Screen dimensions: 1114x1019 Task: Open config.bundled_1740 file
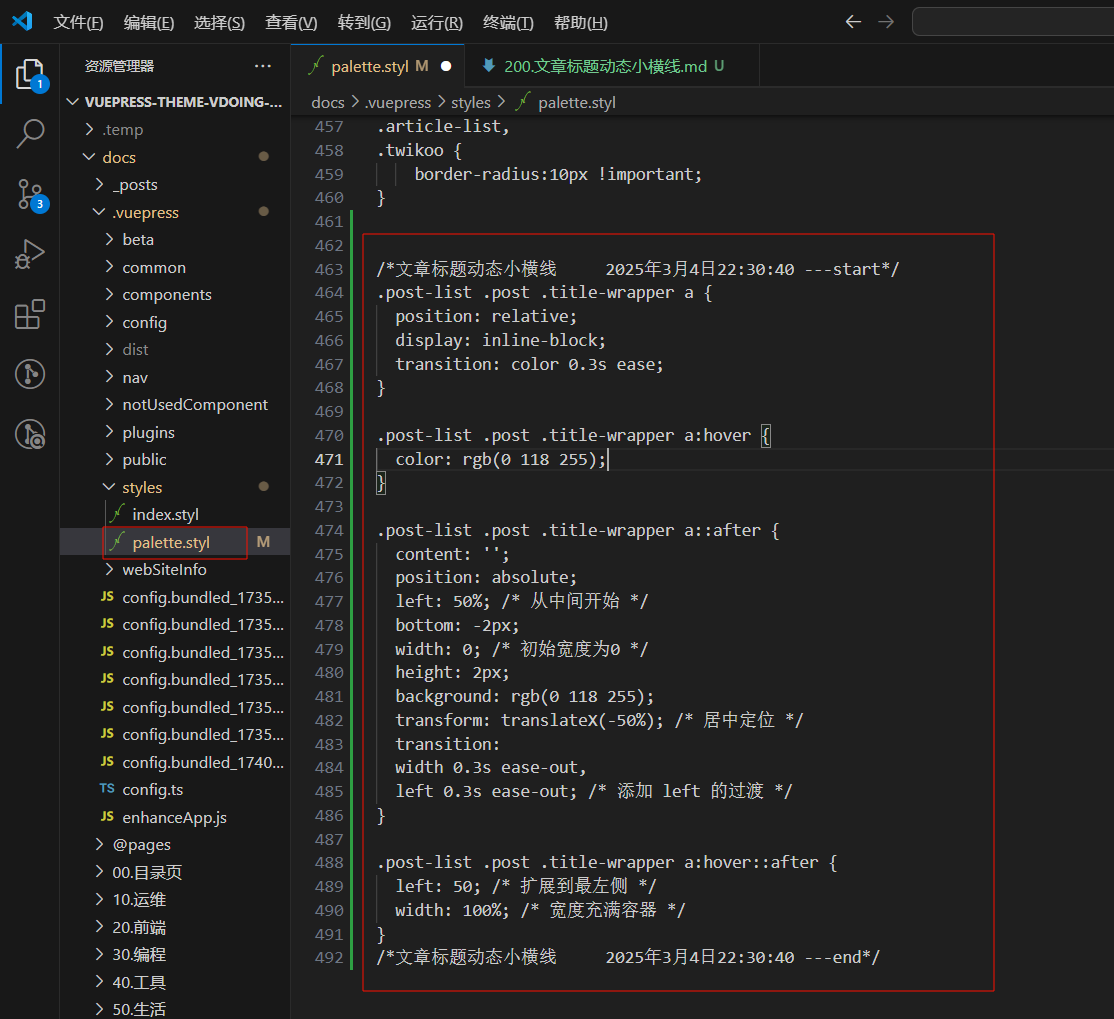click(175, 762)
